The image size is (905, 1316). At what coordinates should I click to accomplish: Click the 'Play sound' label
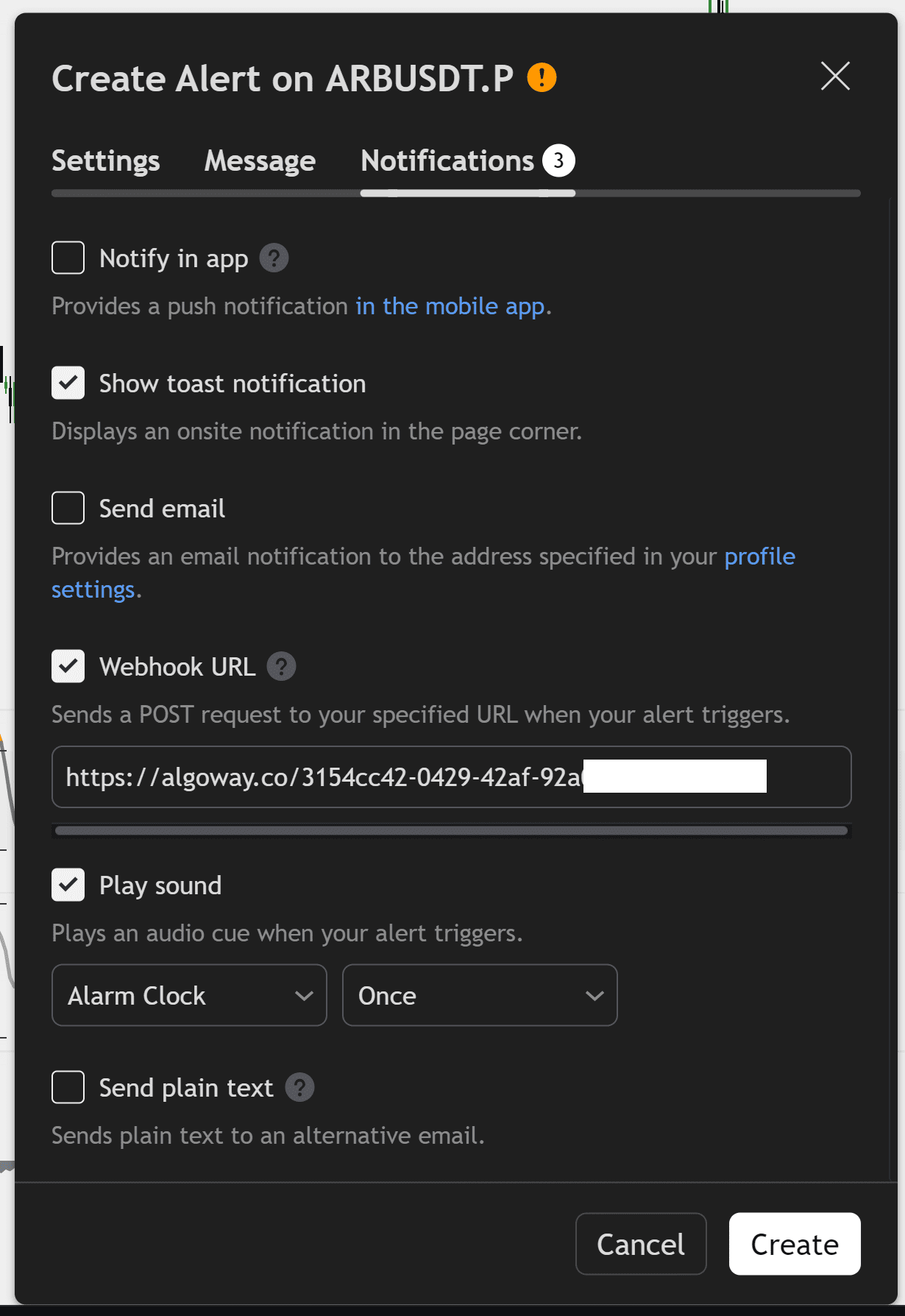coord(160,885)
